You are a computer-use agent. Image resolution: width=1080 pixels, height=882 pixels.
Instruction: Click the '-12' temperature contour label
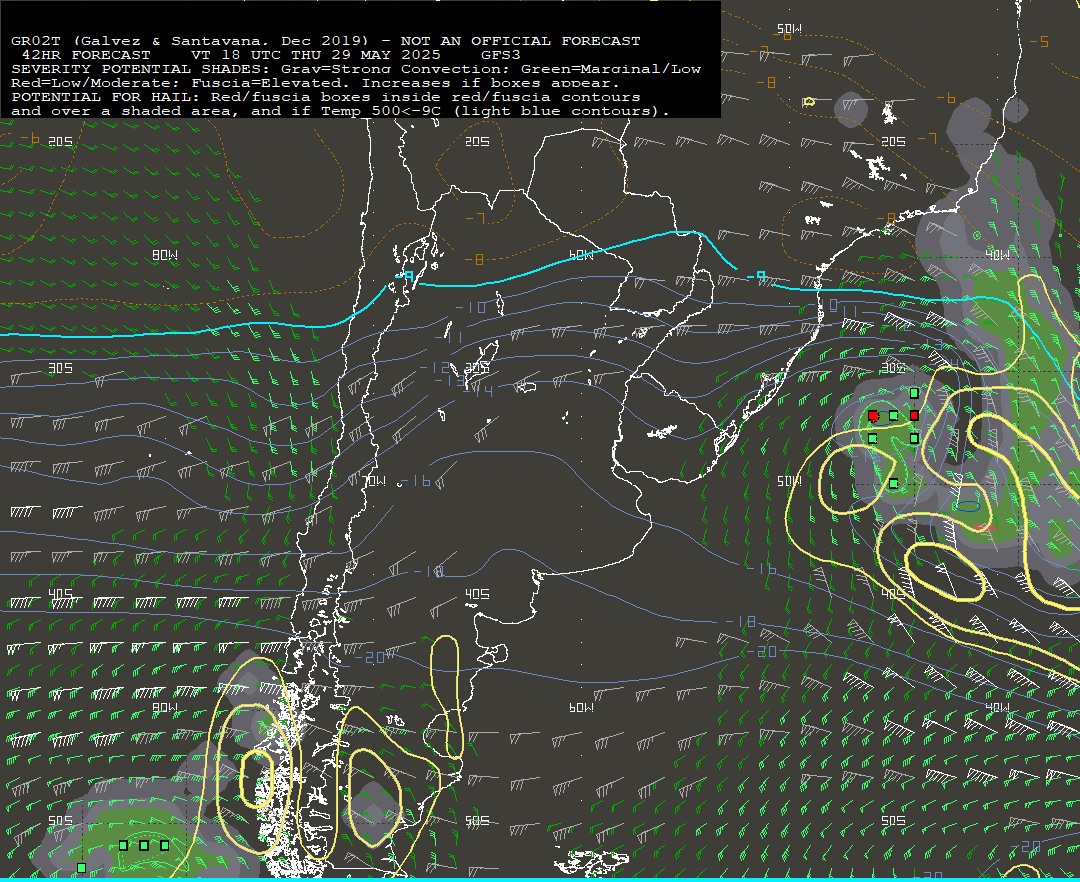coord(435,367)
